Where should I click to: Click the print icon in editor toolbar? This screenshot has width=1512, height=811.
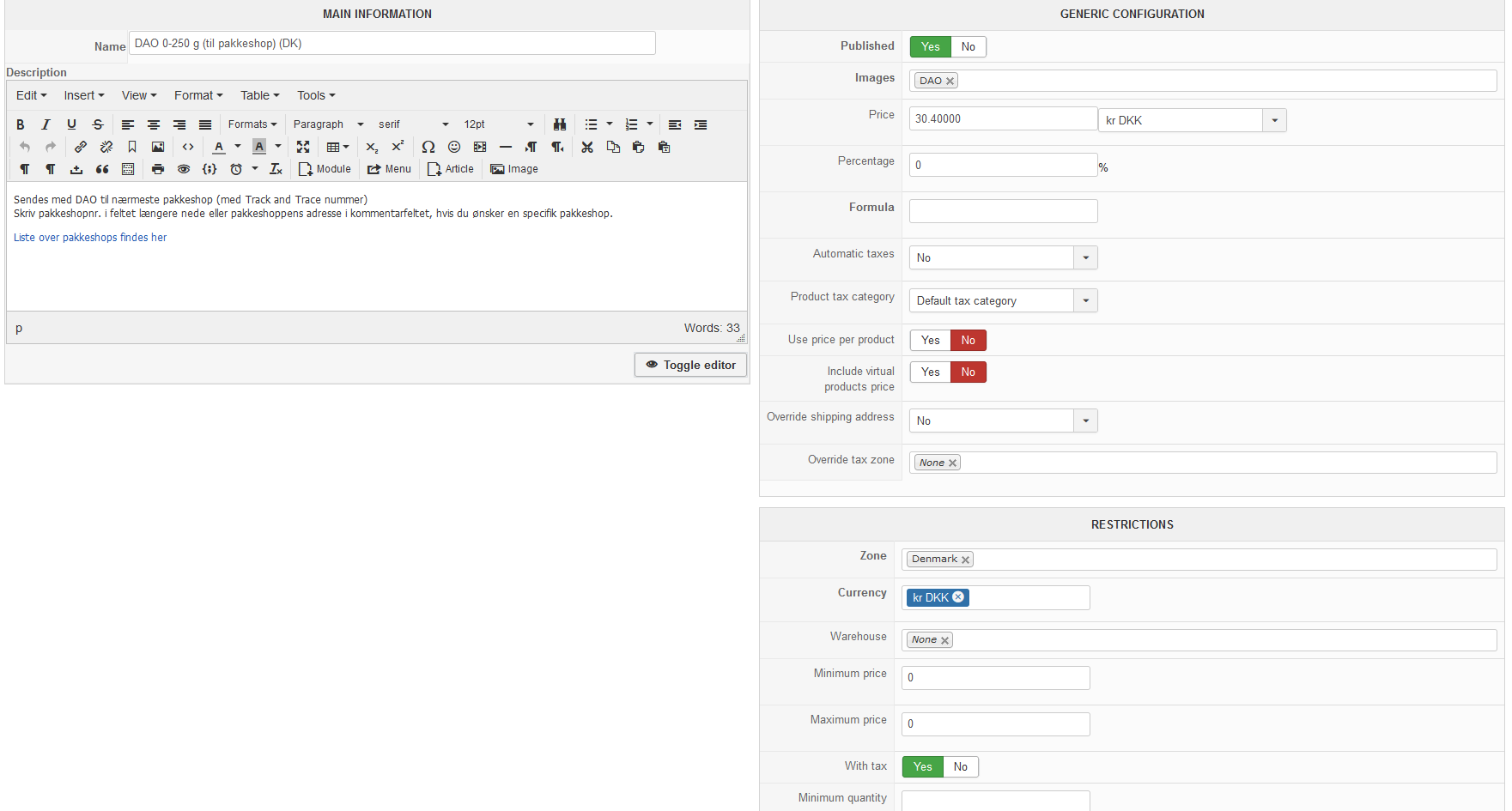click(x=158, y=169)
